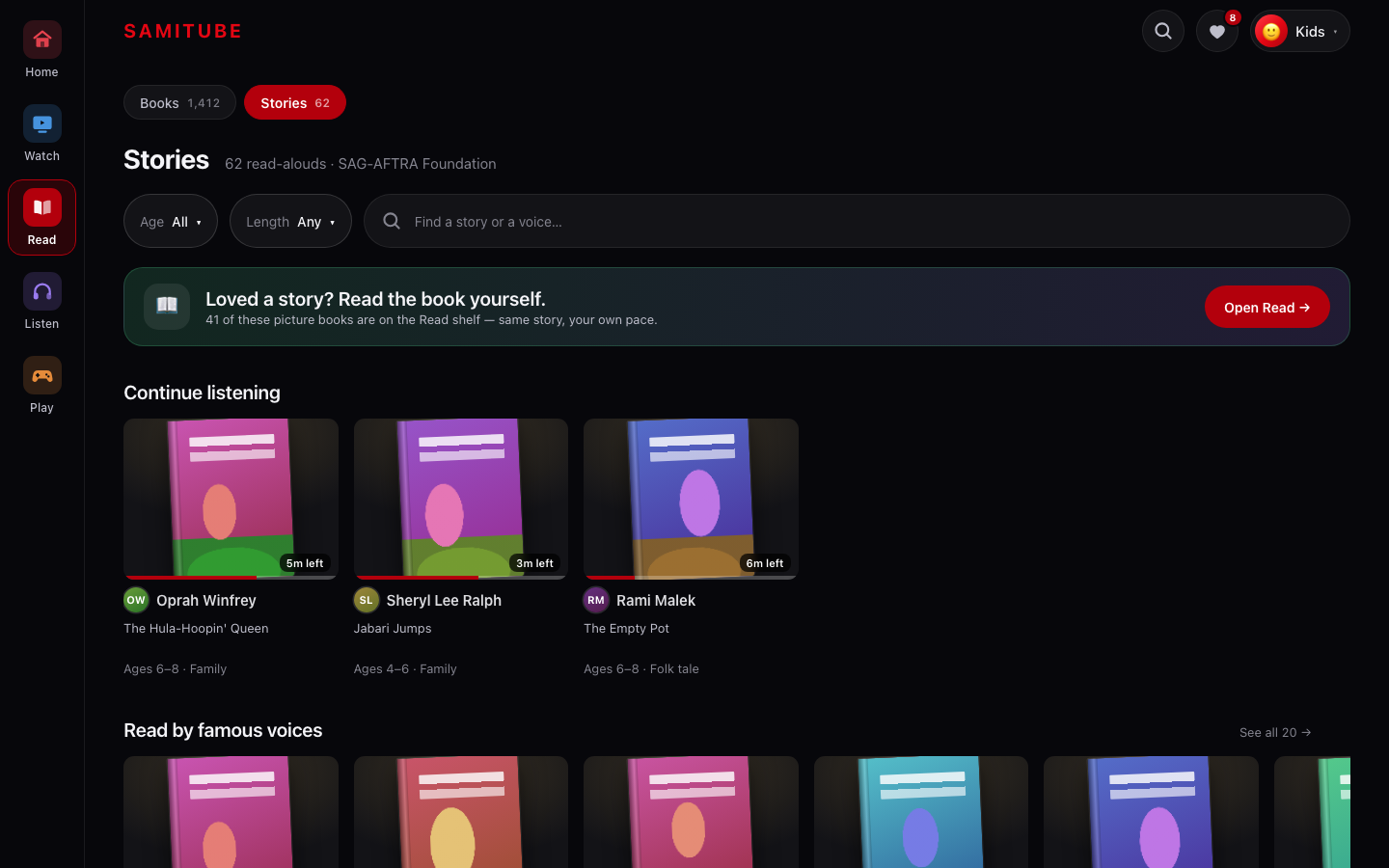
Task: Click the Read by famous voices heading
Action: (x=223, y=730)
